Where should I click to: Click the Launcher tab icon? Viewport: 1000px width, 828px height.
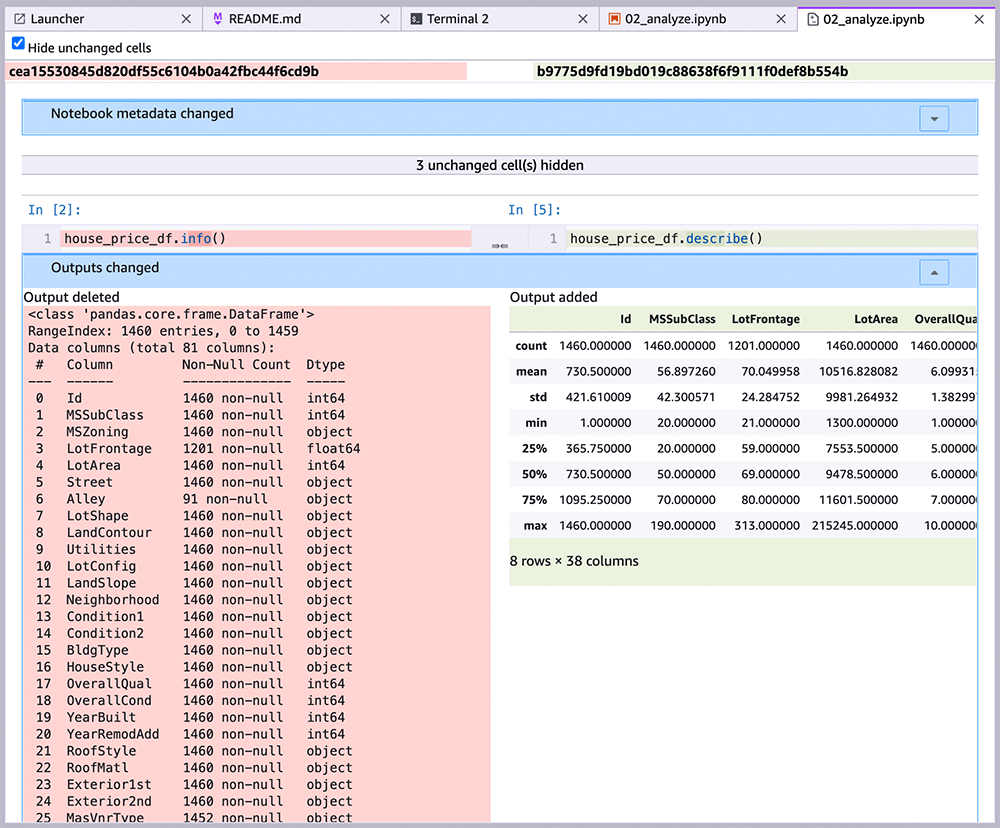[x=20, y=19]
